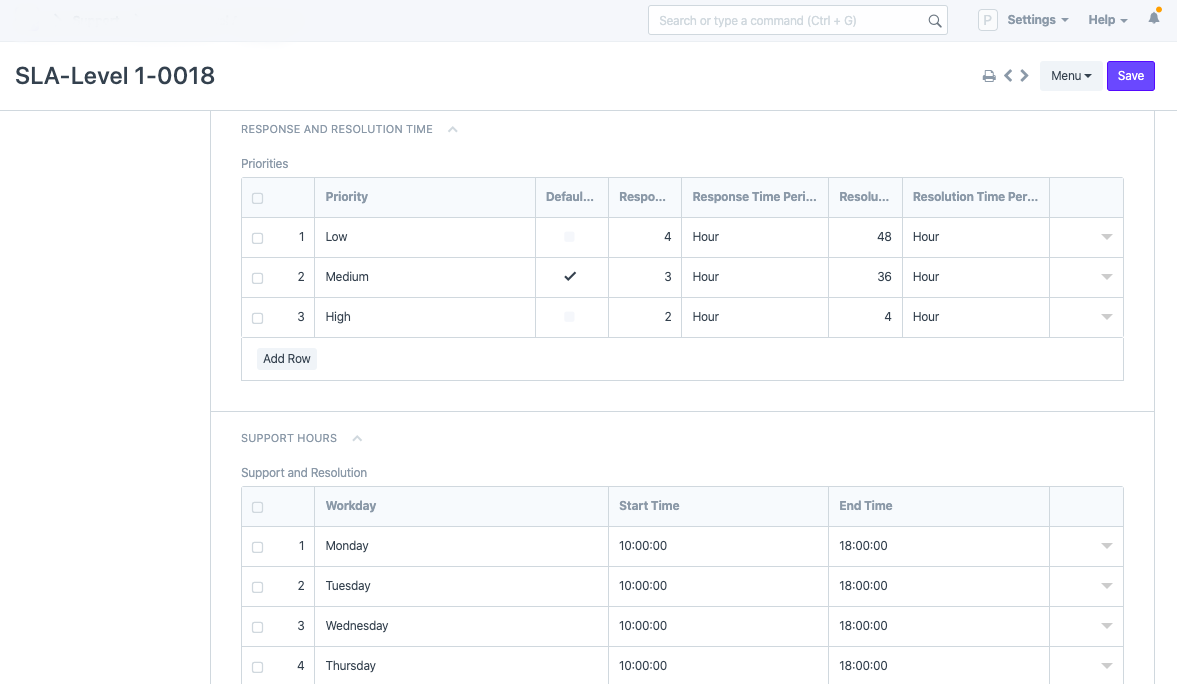Open the Help menu
Screen dimensions: 1177x684
click(x=1107, y=20)
